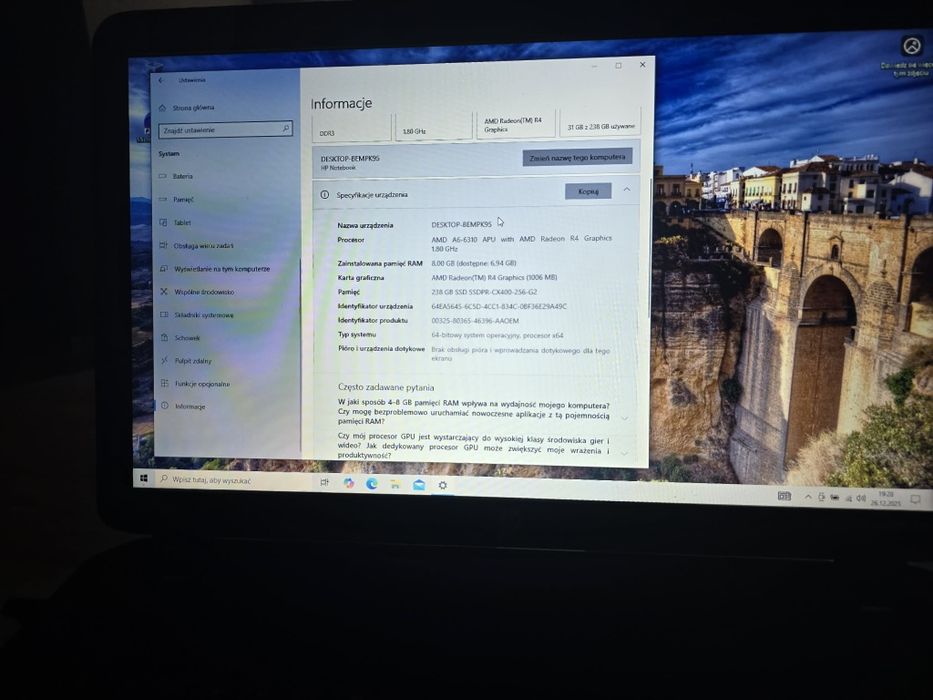Click the 31 GB z 238 GB używane card
This screenshot has height=700, width=933.
[x=600, y=122]
